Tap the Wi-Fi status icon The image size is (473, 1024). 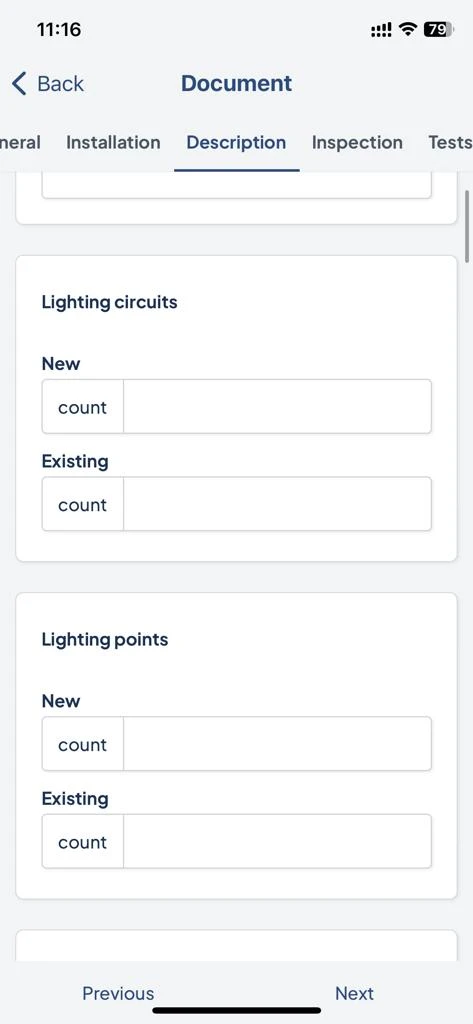coord(408,29)
